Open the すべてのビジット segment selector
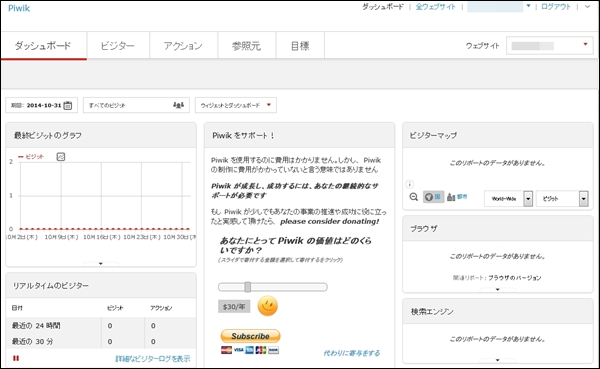600x369 pixels. pos(136,105)
